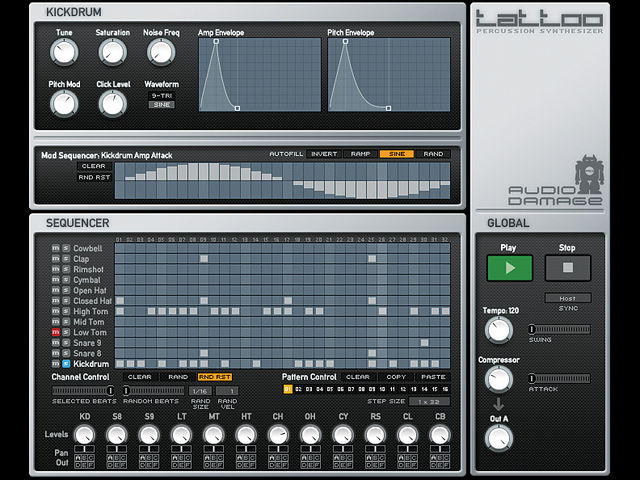Select the Rand autofill mode
Image resolution: width=640 pixels, height=480 pixels.
tap(433, 154)
